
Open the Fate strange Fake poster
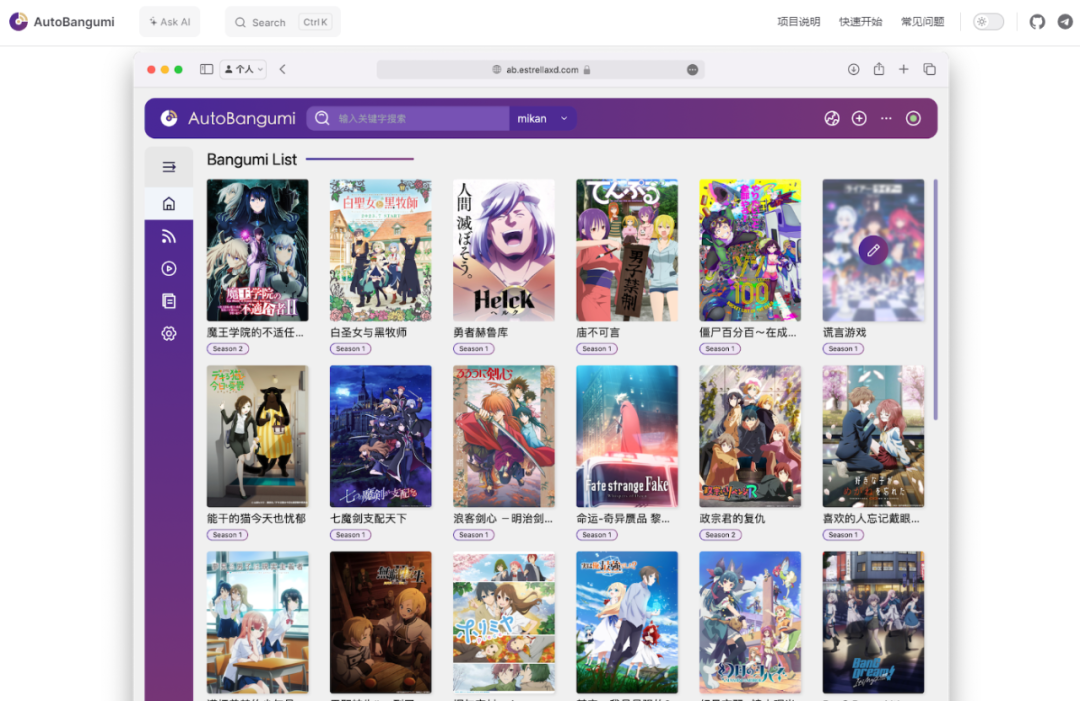click(627, 436)
